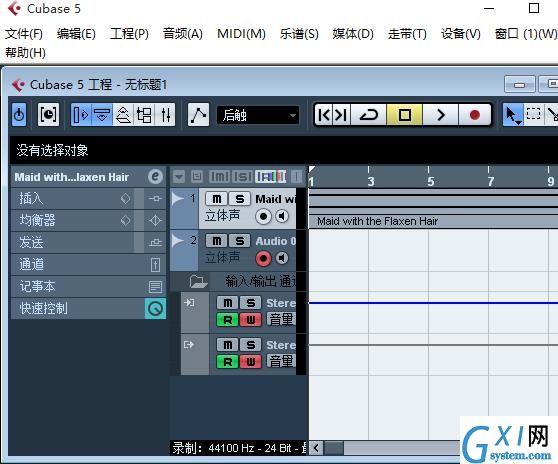Open the Project menu 工程(P)

pyautogui.click(x=129, y=34)
